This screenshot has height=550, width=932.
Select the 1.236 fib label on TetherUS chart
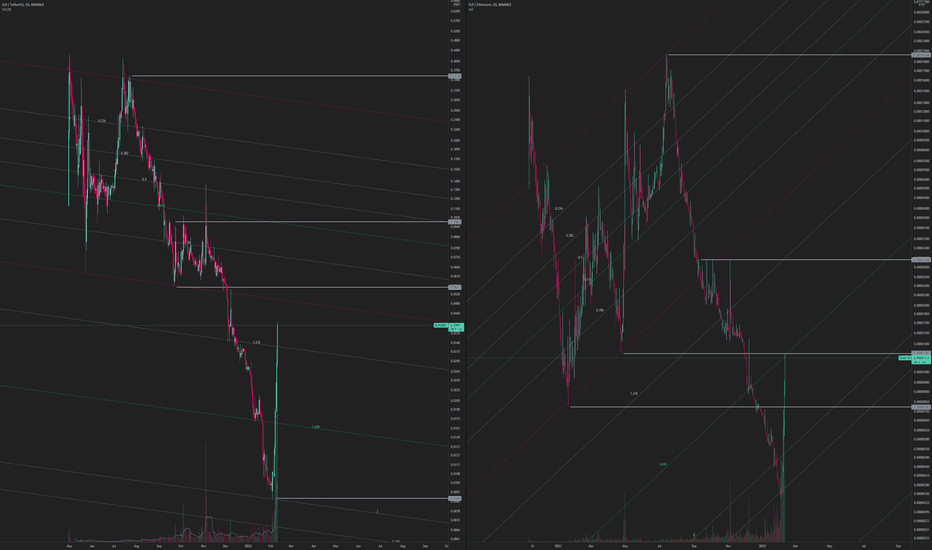point(256,342)
